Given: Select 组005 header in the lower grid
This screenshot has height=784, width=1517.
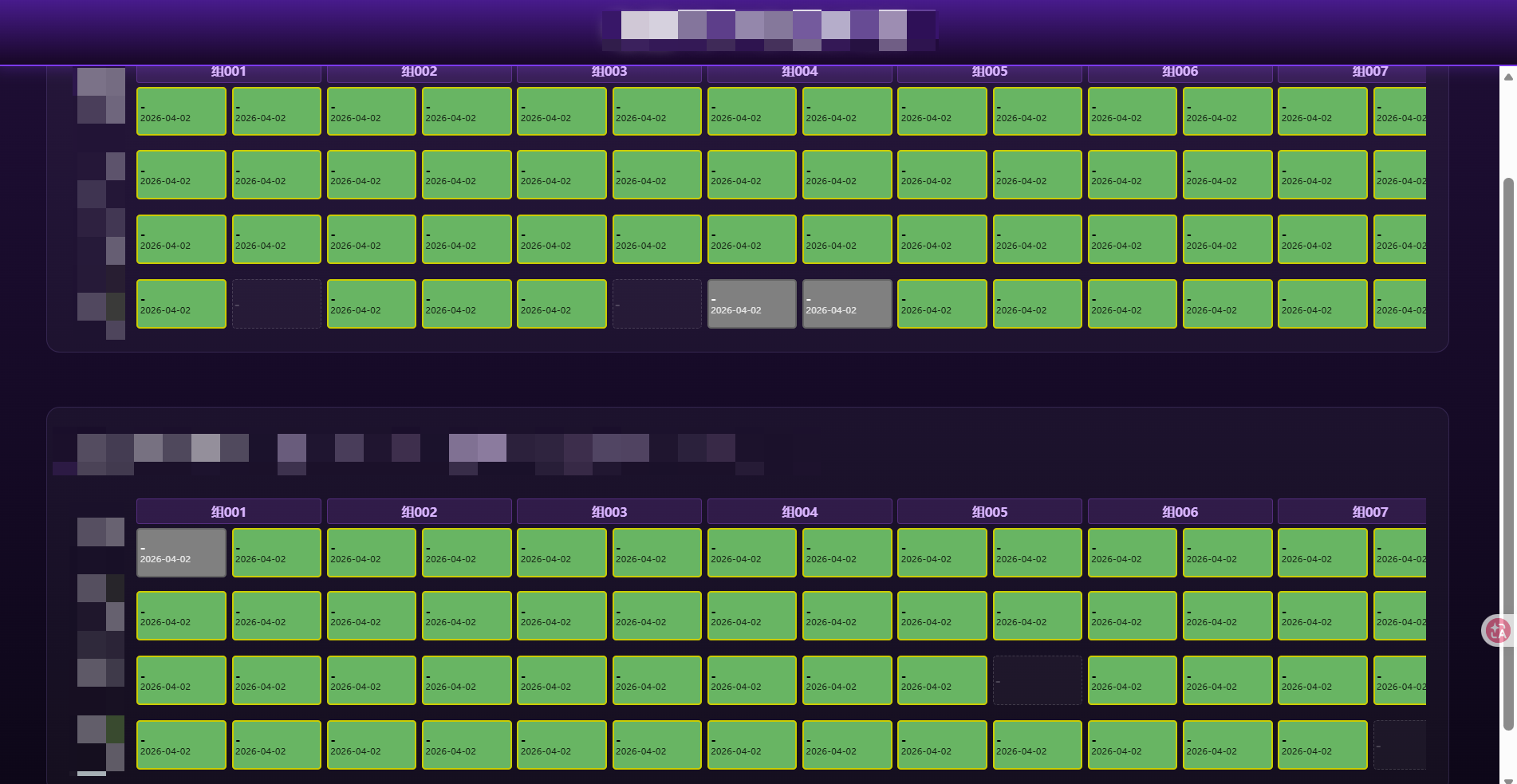Looking at the screenshot, I should click(990, 511).
